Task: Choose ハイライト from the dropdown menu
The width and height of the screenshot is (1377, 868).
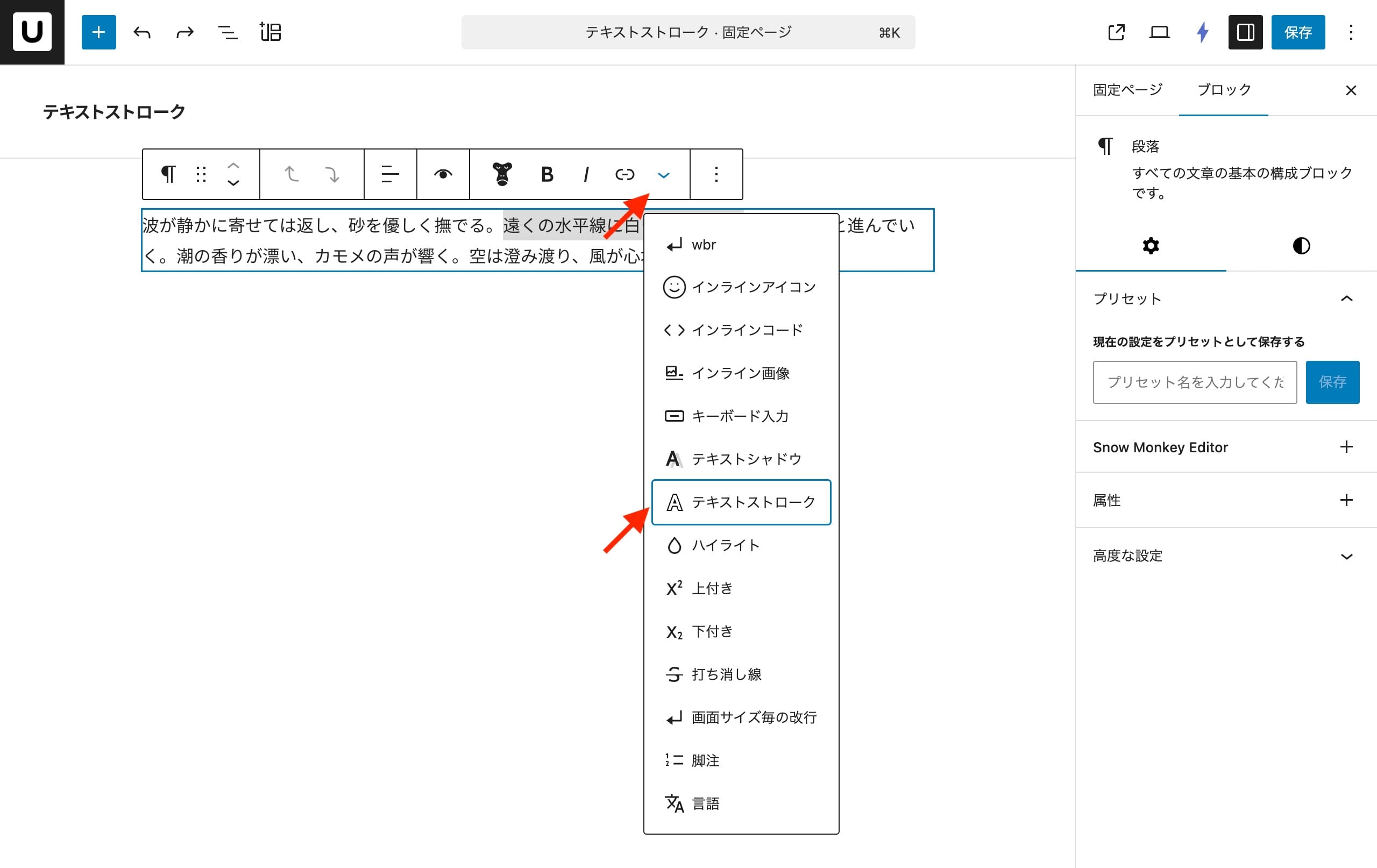Action: point(725,545)
